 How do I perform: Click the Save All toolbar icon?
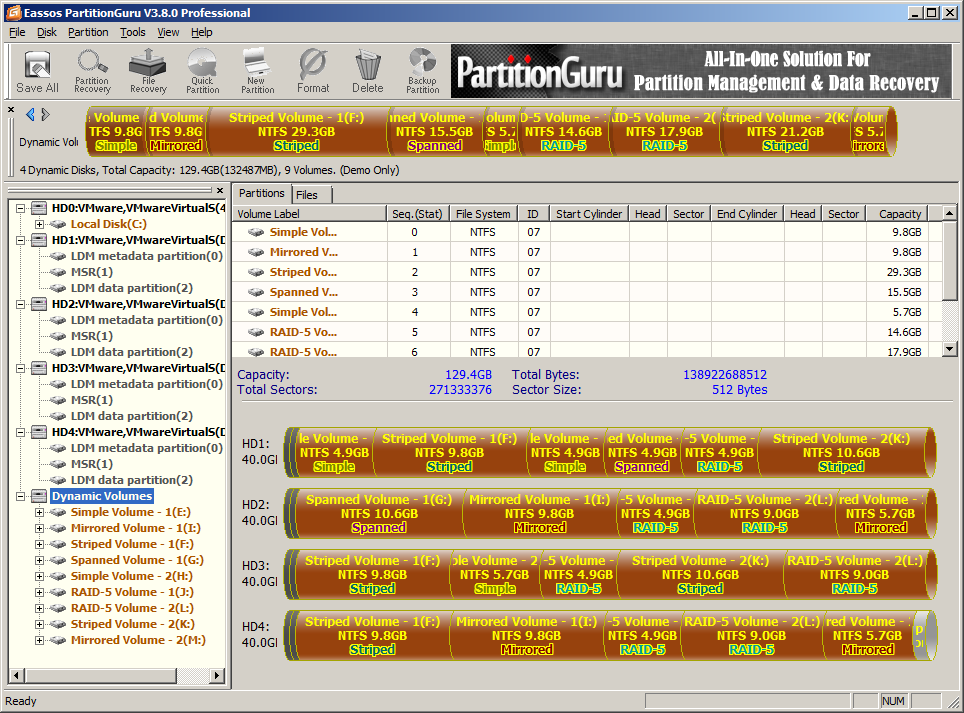pyautogui.click(x=38, y=72)
